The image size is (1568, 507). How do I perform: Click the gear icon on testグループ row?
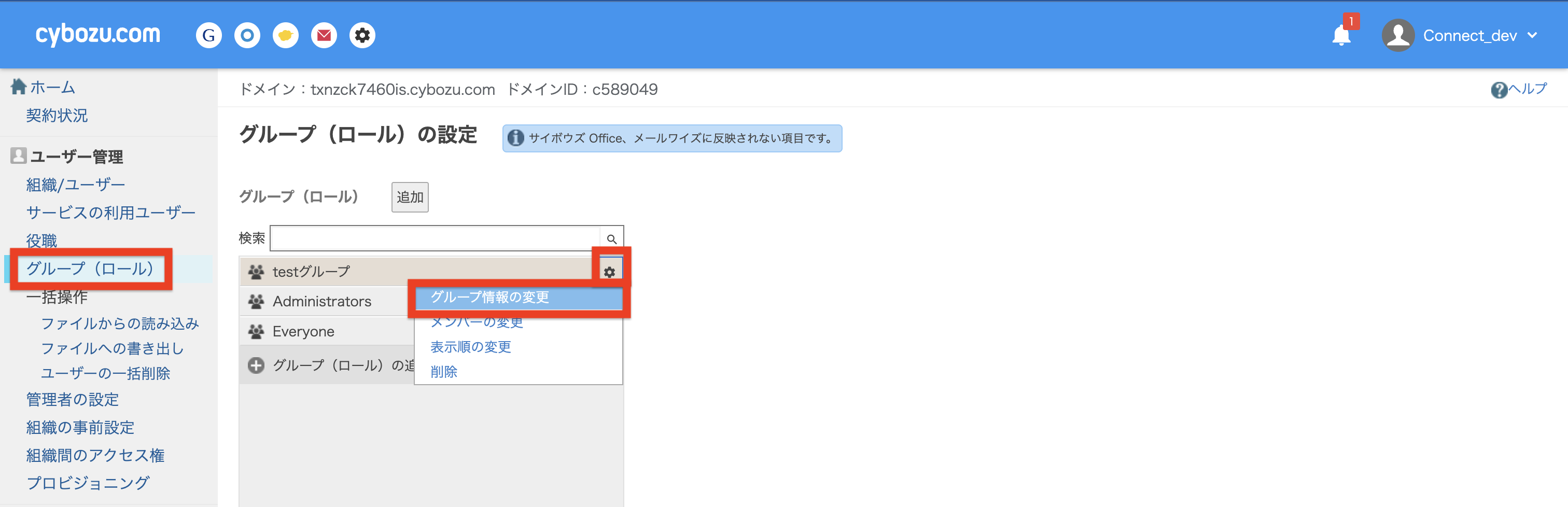click(609, 272)
